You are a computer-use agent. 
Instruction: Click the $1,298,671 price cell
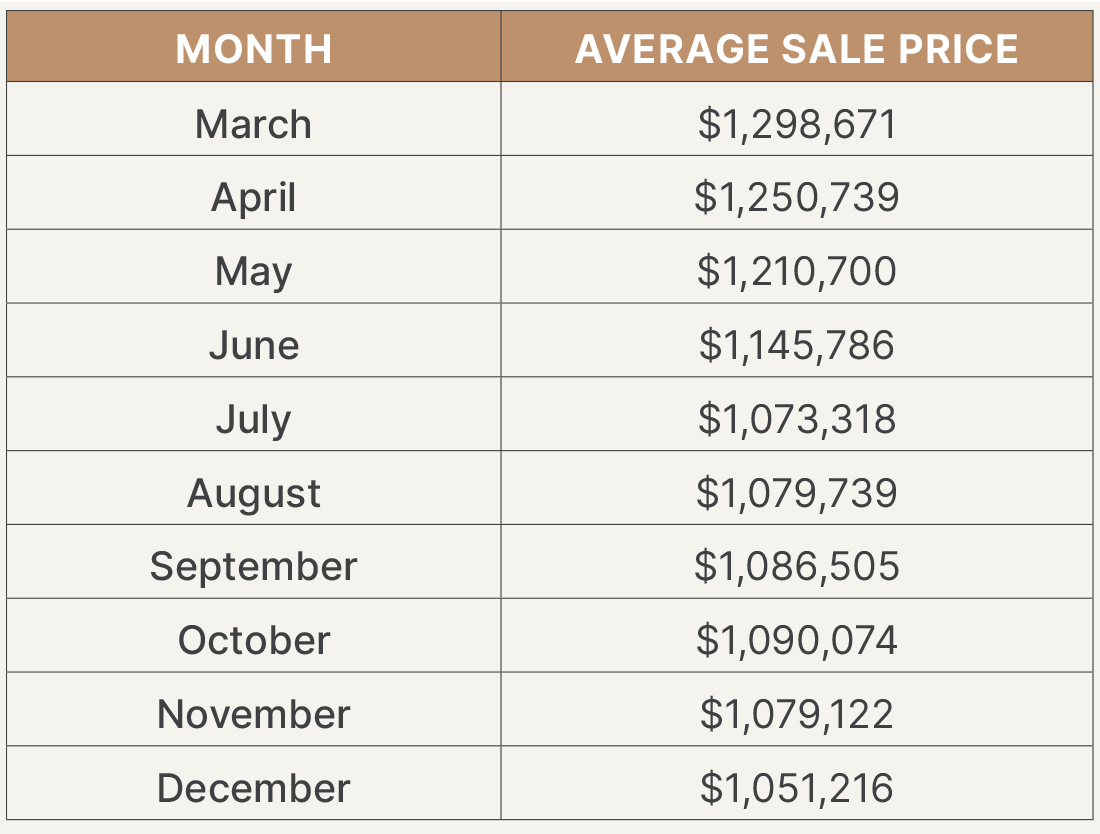click(x=796, y=124)
